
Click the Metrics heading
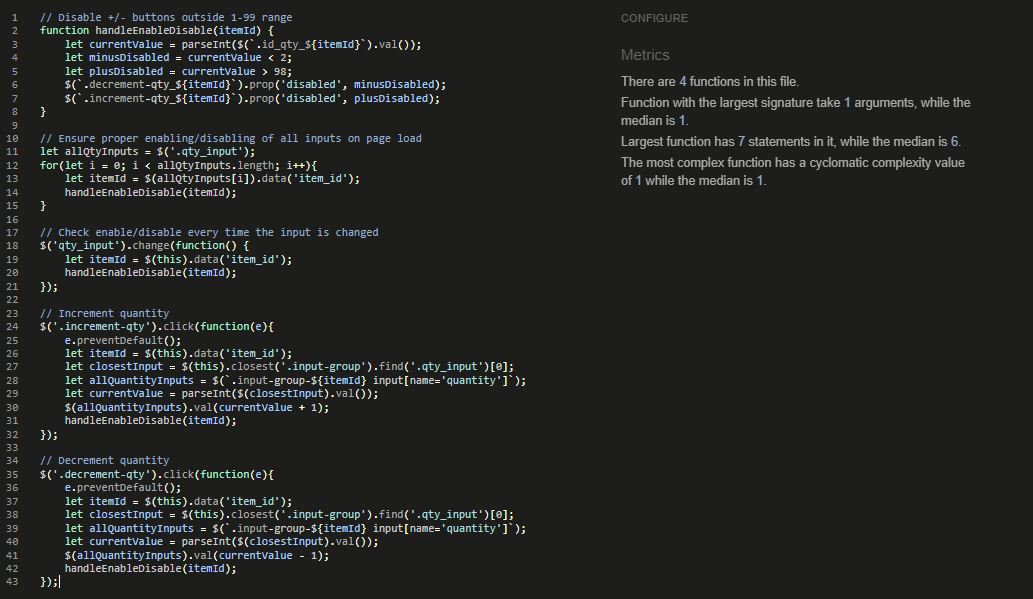(645, 55)
